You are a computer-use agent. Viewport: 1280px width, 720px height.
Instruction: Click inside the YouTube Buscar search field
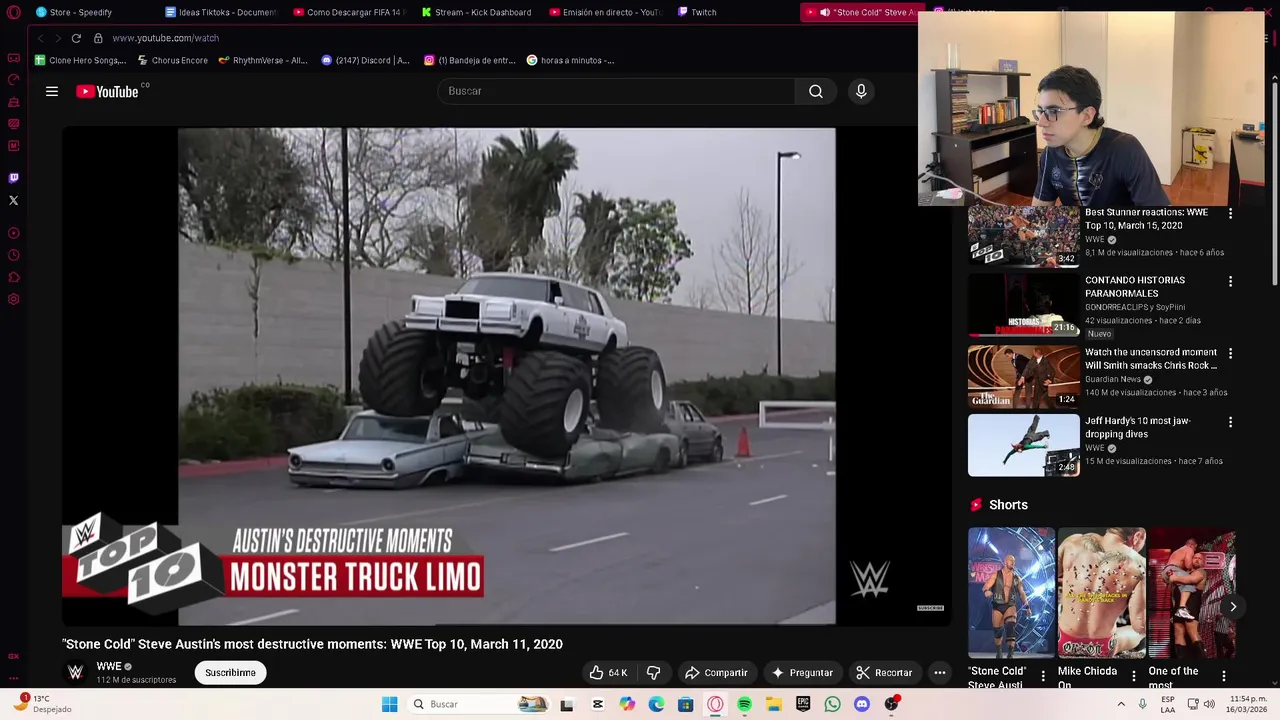[616, 91]
